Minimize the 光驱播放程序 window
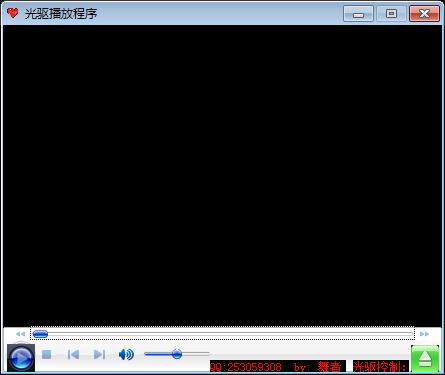This screenshot has width=445, height=375. (x=358, y=14)
